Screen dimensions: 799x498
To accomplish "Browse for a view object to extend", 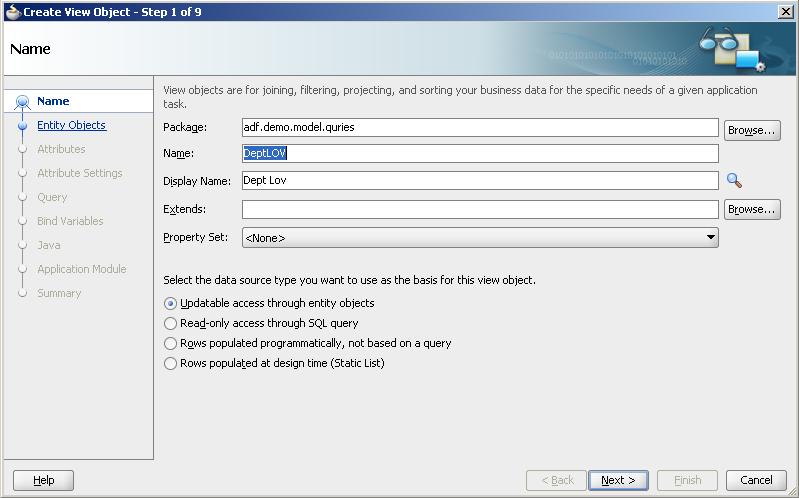I will click(x=752, y=209).
